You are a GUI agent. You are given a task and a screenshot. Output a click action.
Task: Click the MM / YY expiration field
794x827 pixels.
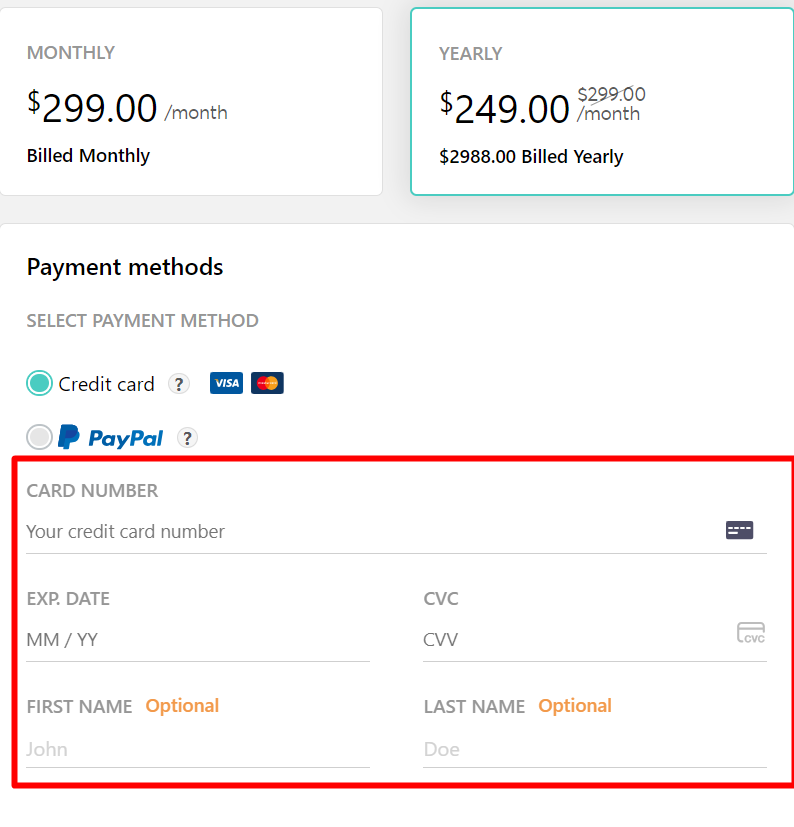coord(197,640)
